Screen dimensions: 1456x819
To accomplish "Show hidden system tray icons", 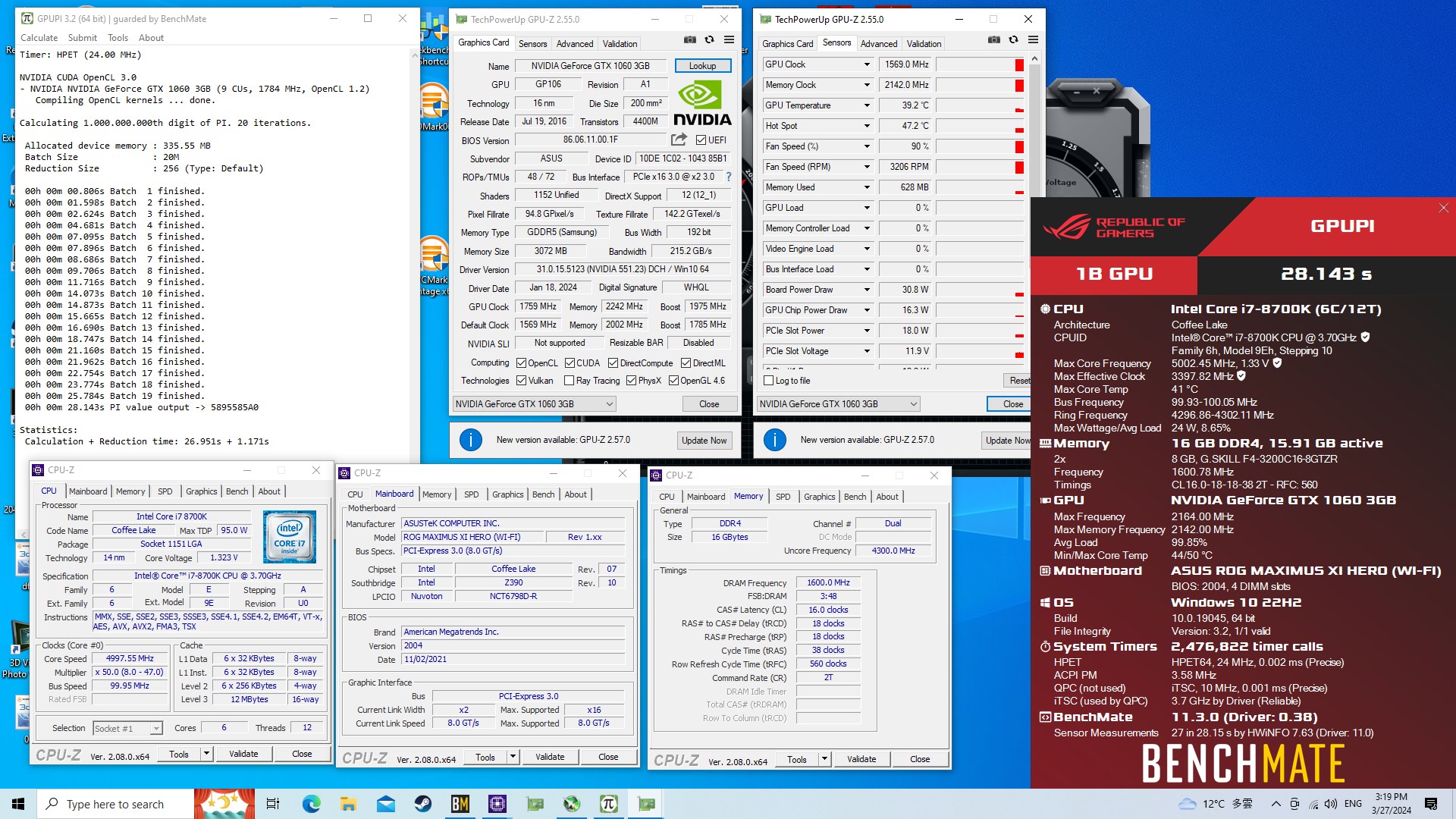I will click(x=1276, y=804).
